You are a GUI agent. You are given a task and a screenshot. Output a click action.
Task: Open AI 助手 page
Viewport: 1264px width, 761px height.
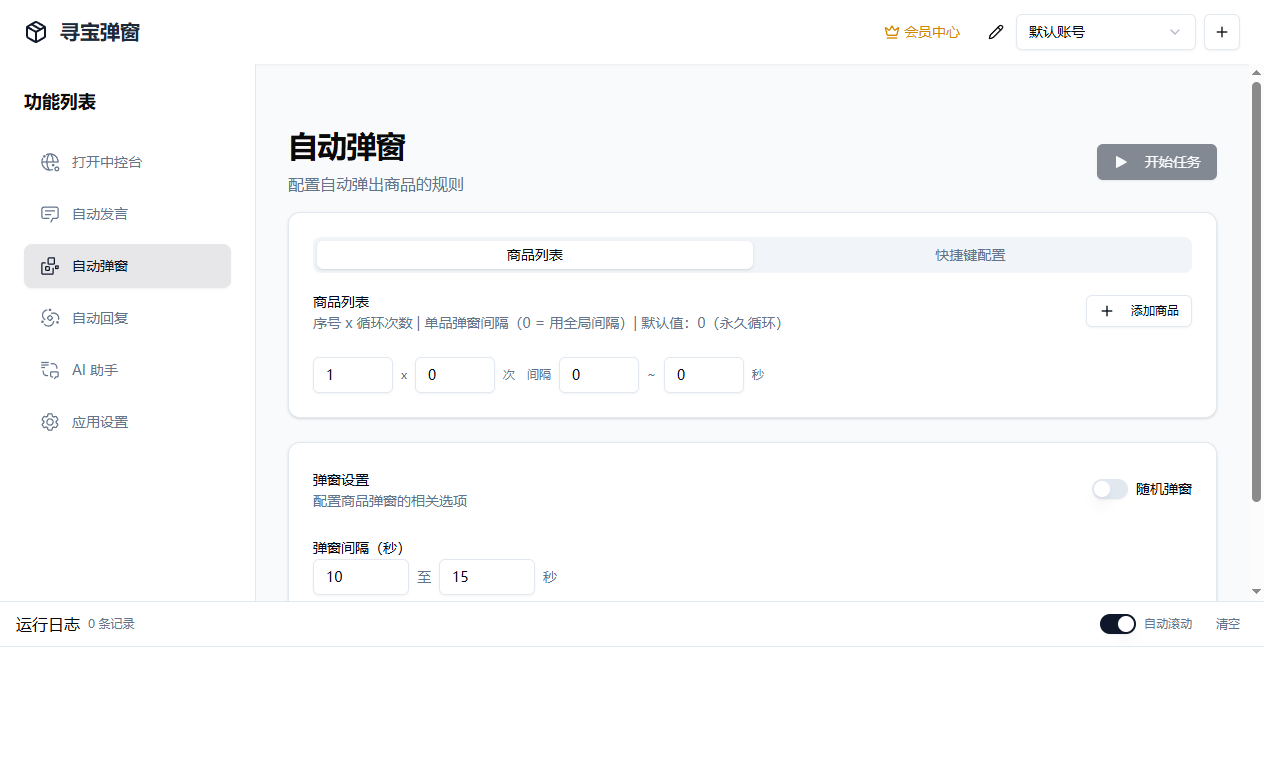click(x=127, y=370)
